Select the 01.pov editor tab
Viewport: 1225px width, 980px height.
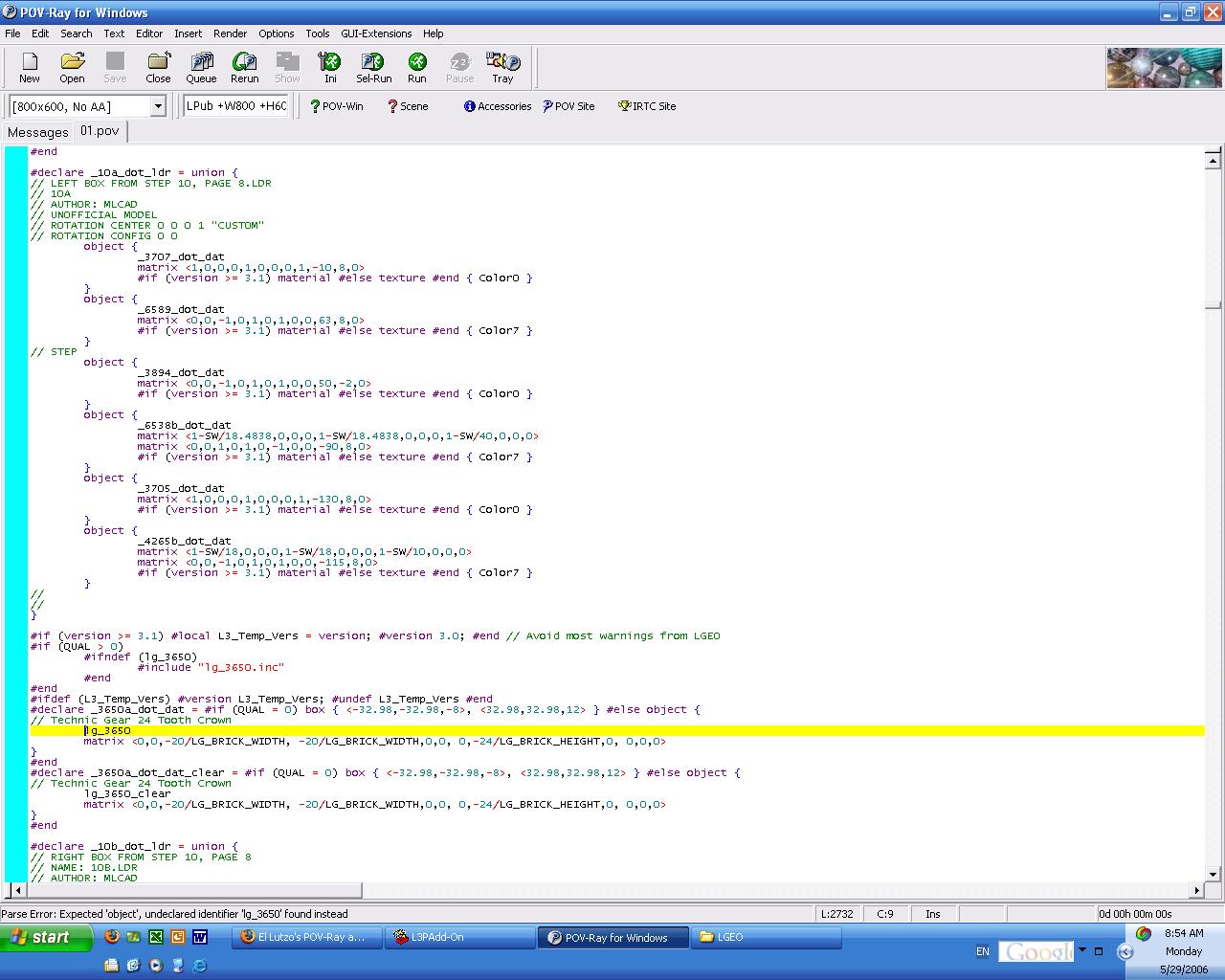coord(100,131)
